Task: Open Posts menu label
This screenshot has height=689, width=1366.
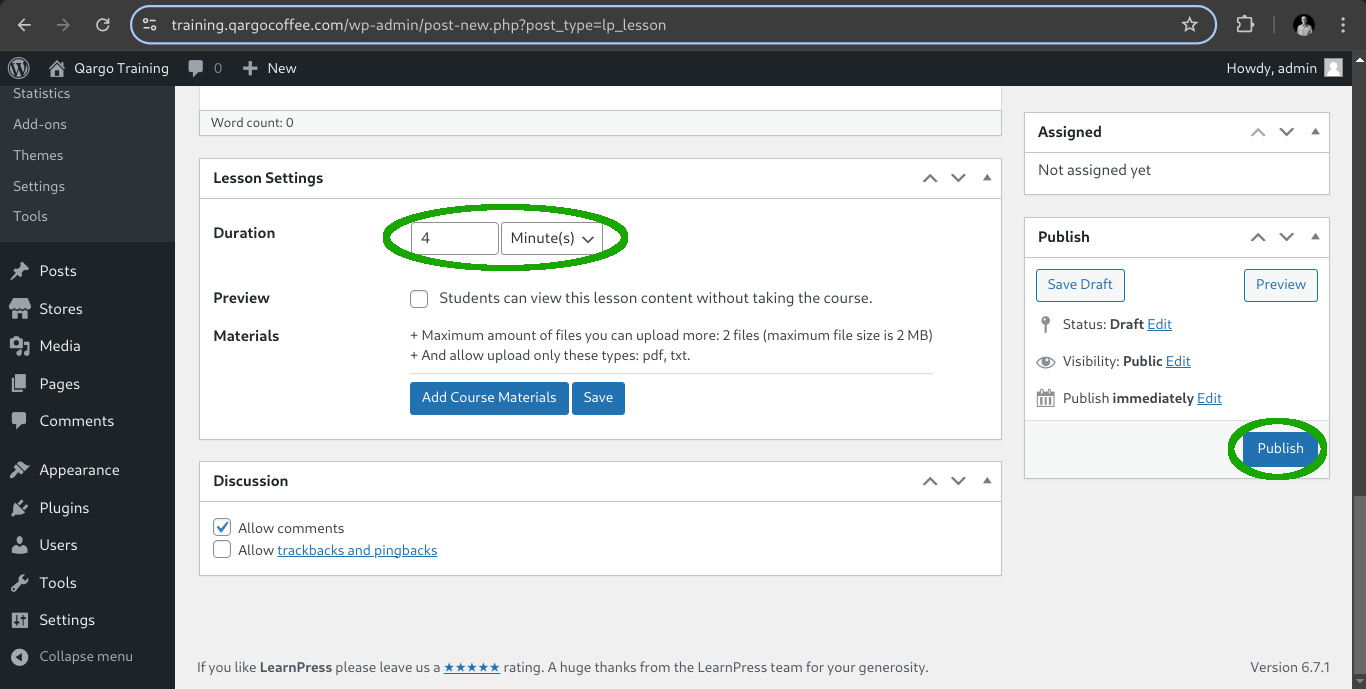Action: [58, 271]
